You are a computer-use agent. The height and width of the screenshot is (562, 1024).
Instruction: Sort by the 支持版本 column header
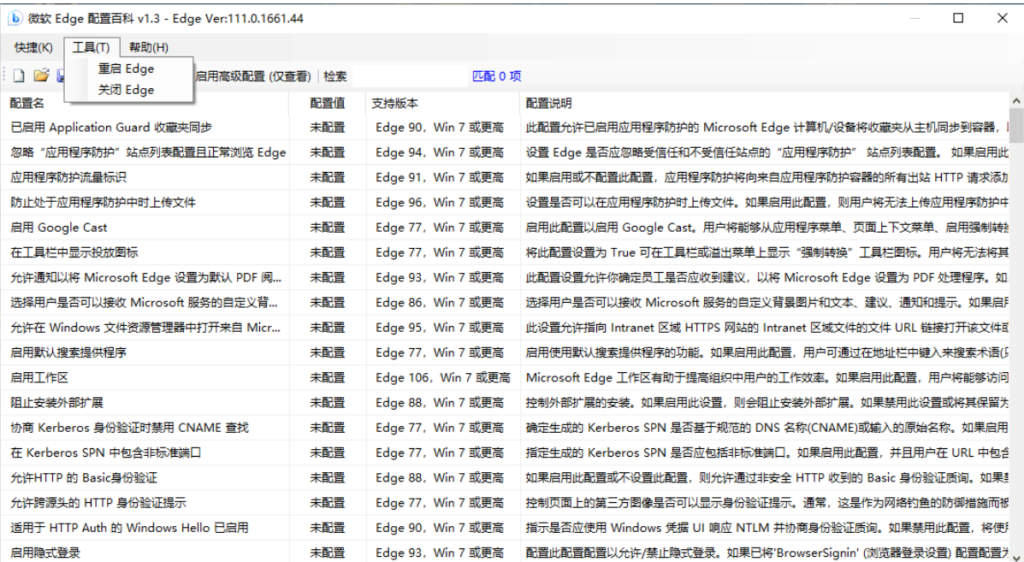coord(394,103)
